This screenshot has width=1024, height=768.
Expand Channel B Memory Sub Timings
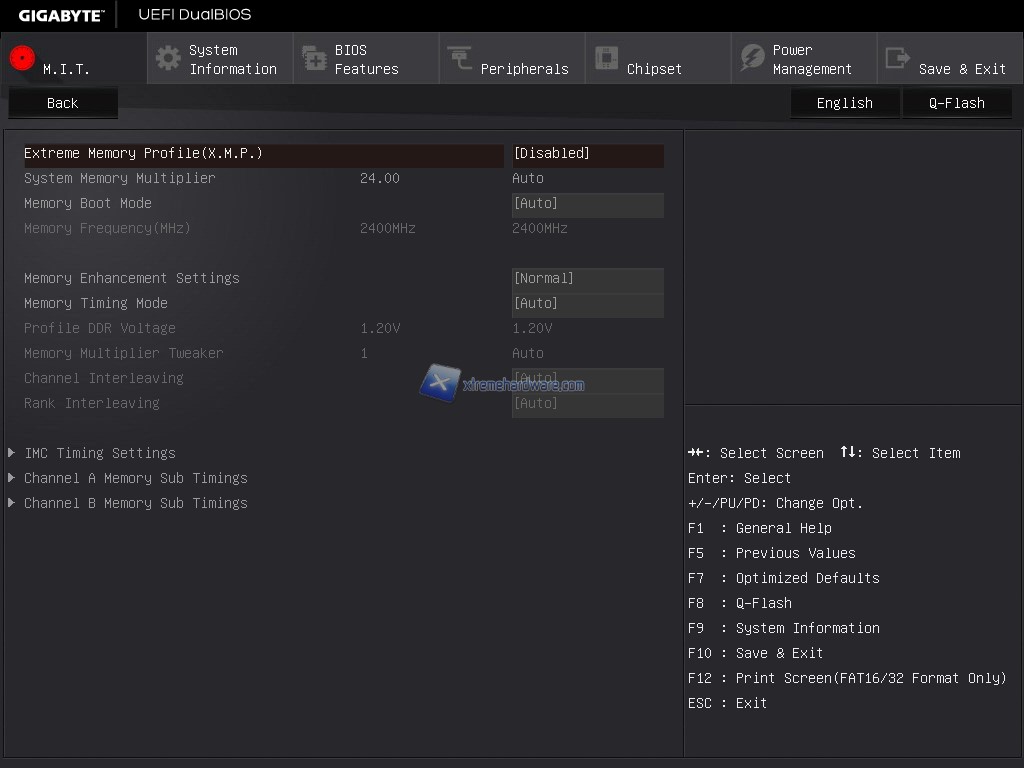[x=135, y=503]
